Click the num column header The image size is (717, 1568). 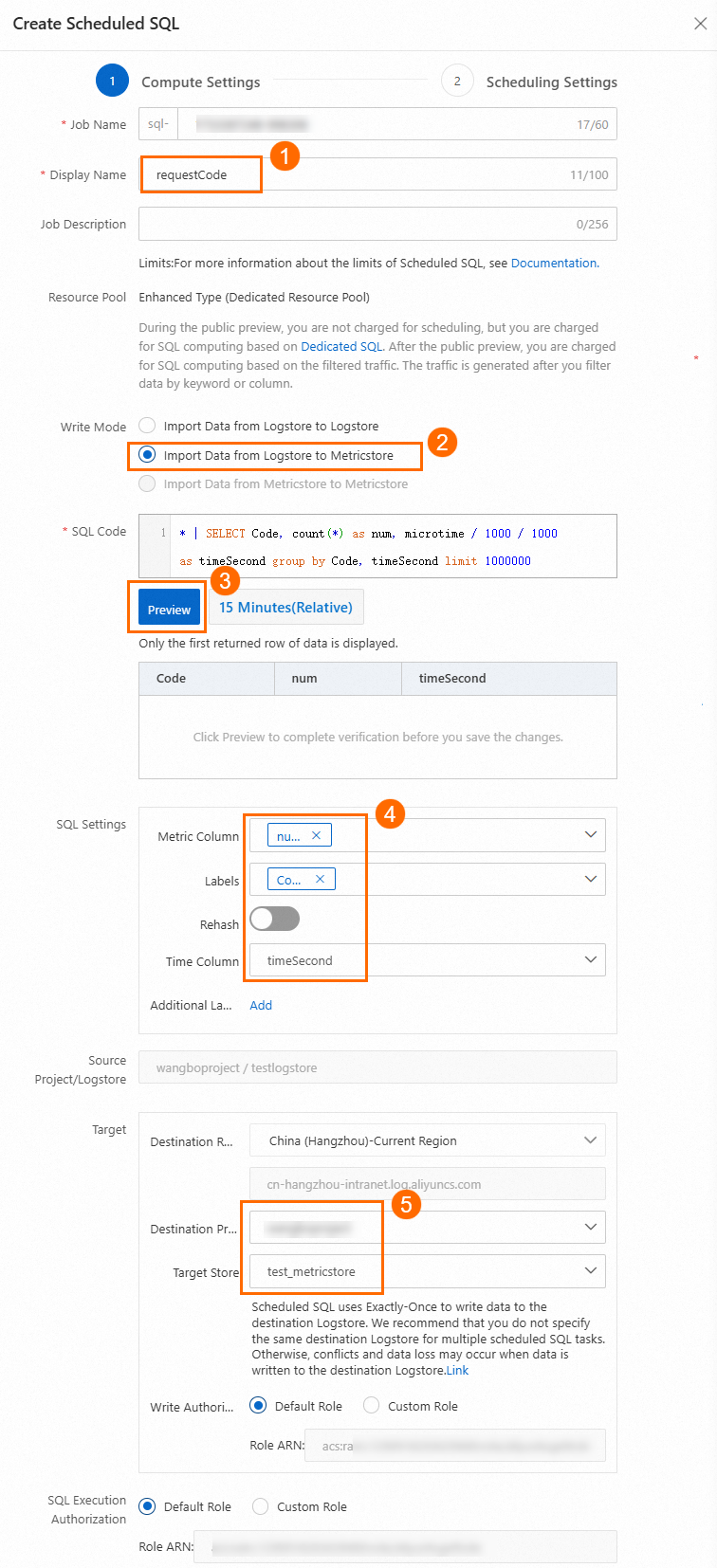[339, 679]
